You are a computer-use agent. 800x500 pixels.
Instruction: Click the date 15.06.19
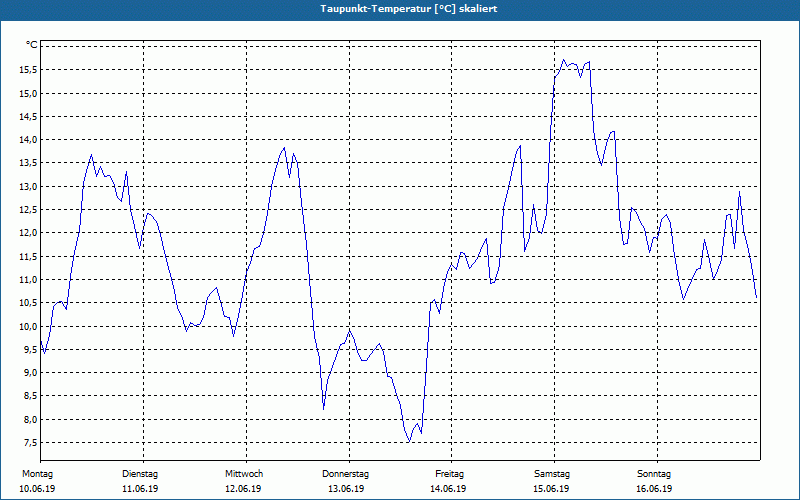[x=551, y=489]
